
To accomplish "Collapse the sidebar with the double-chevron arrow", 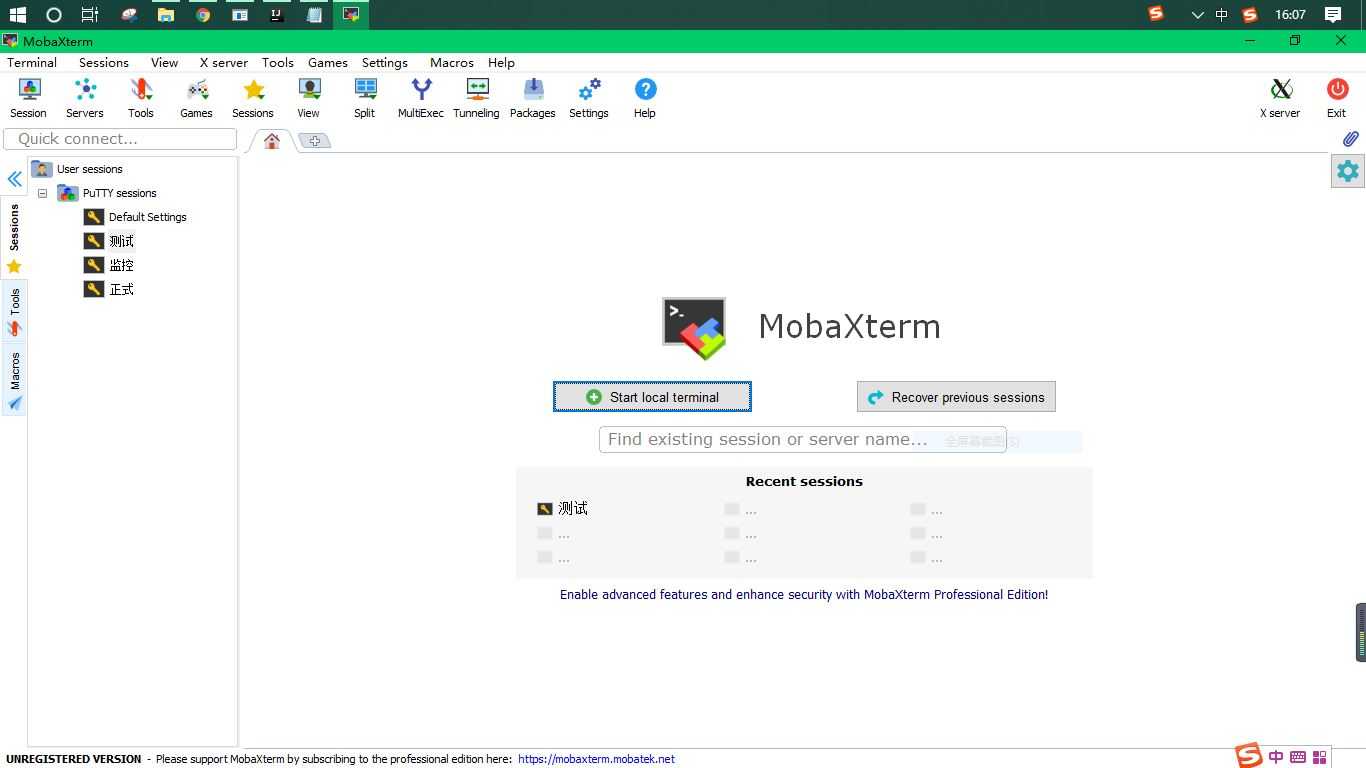I will point(15,179).
